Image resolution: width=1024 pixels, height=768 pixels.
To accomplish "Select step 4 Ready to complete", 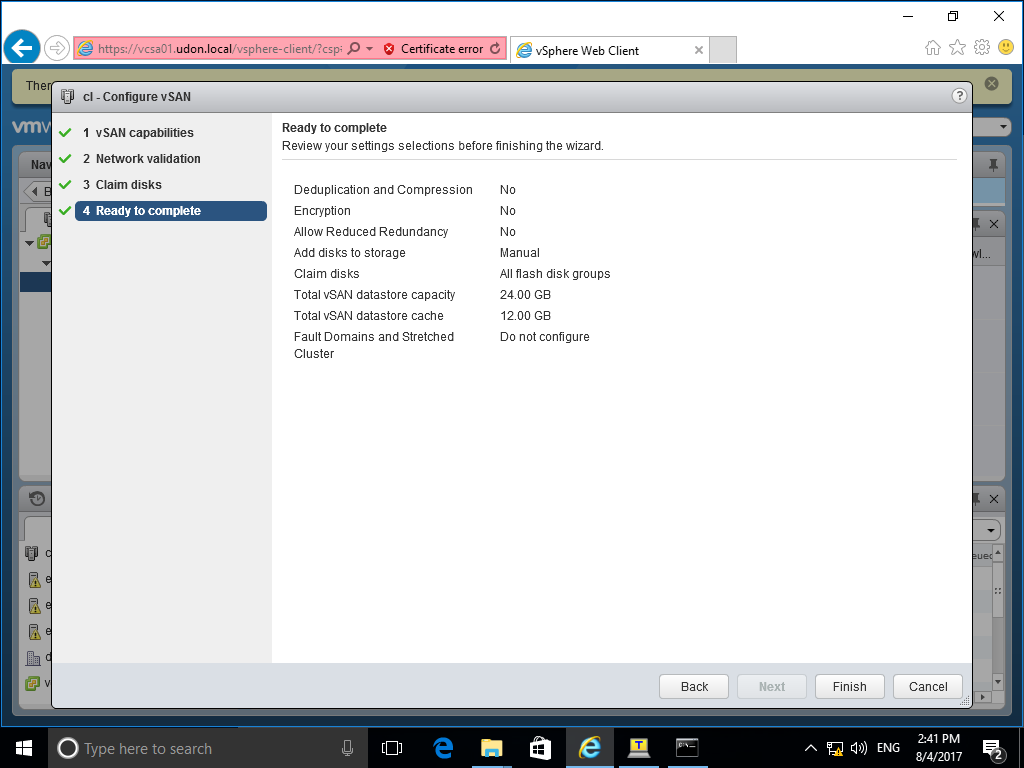I will coord(170,211).
